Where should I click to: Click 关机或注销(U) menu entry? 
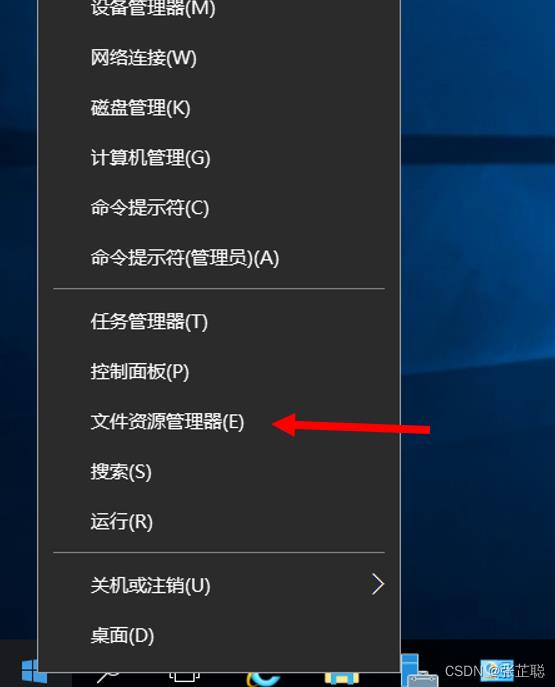click(219, 585)
